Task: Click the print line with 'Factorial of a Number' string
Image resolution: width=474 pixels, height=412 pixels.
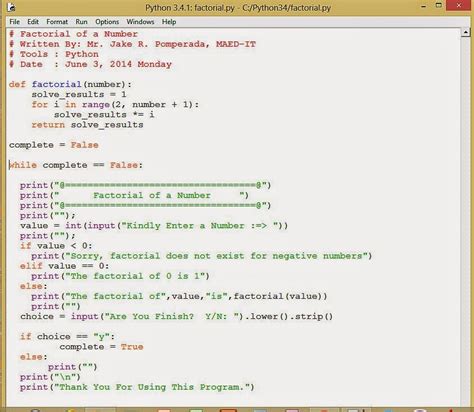Action: pos(134,195)
